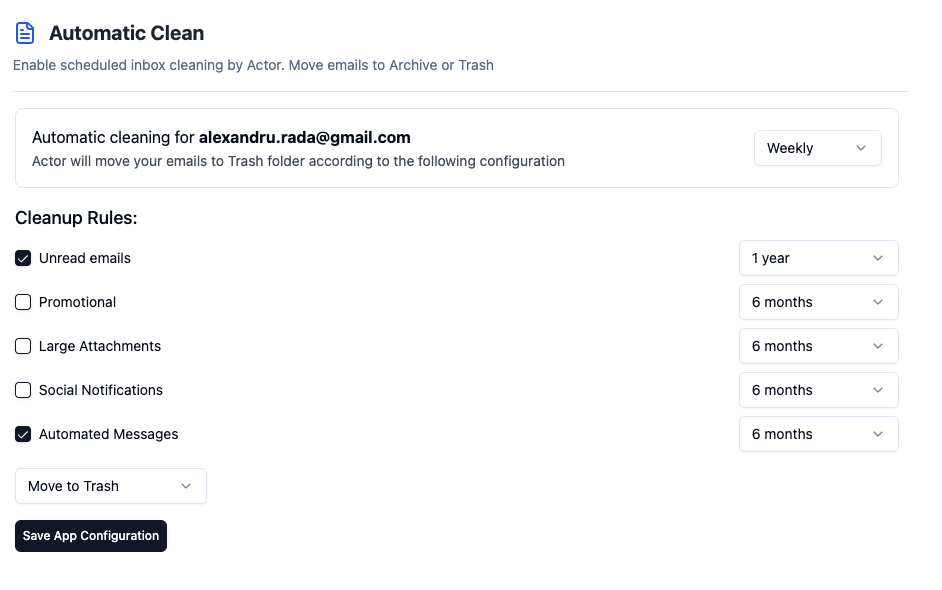The height and width of the screenshot is (590, 942).
Task: Disable the Automated Messages checkbox
Action: pyautogui.click(x=23, y=434)
